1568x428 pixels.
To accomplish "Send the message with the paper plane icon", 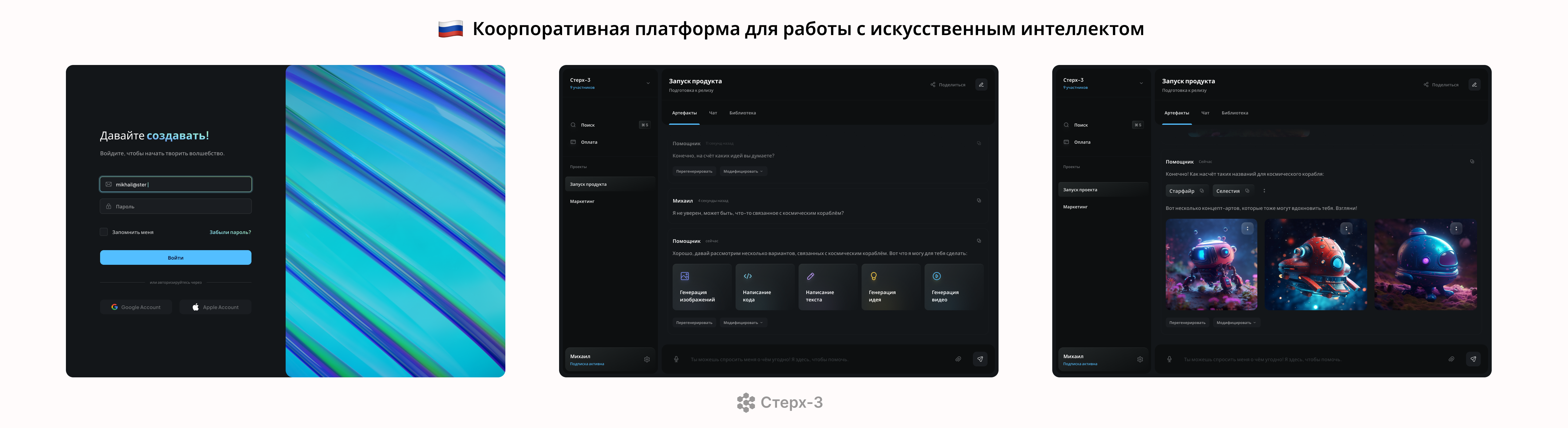I will click(x=980, y=358).
